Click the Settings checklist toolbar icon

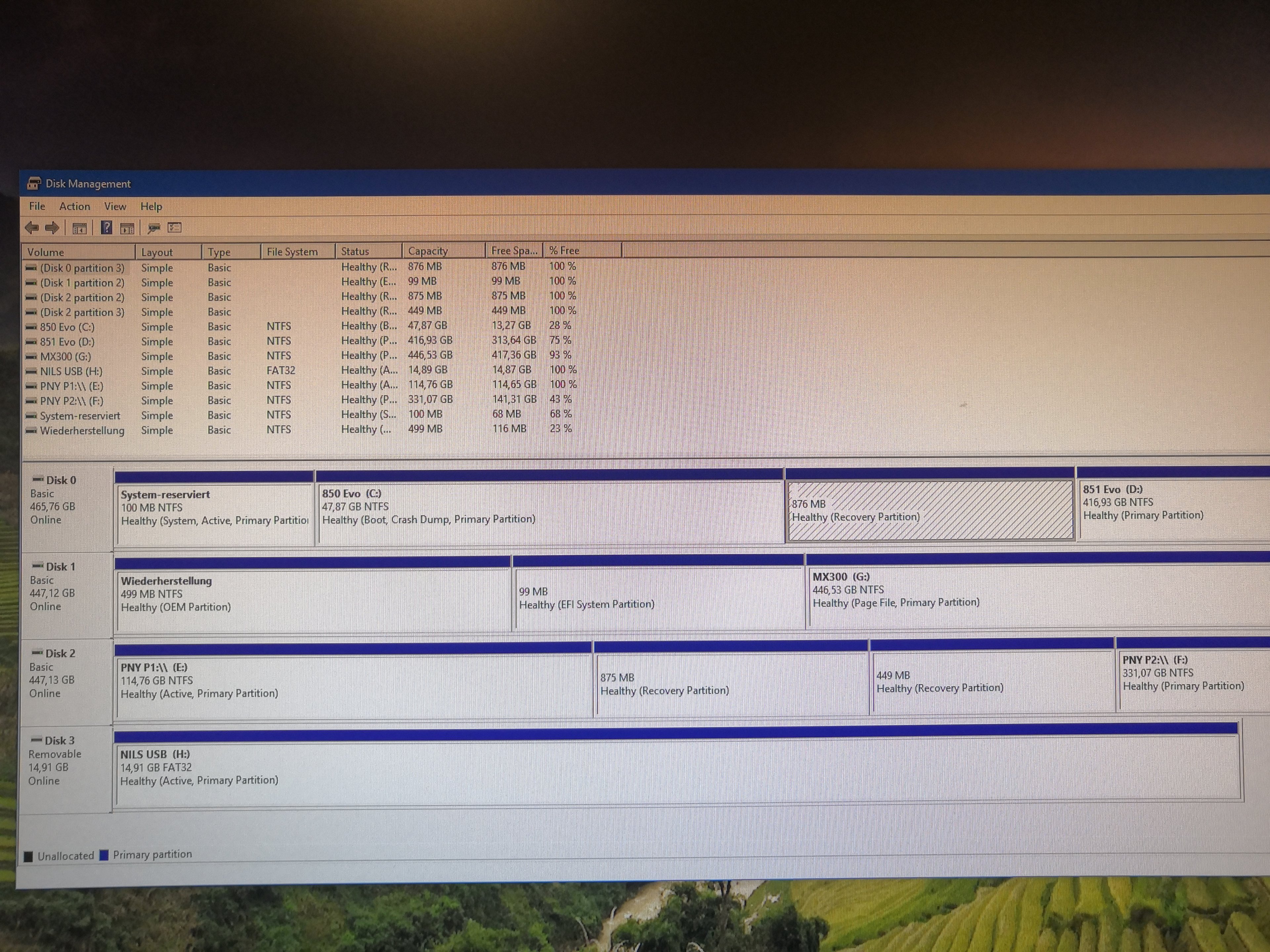click(x=175, y=228)
